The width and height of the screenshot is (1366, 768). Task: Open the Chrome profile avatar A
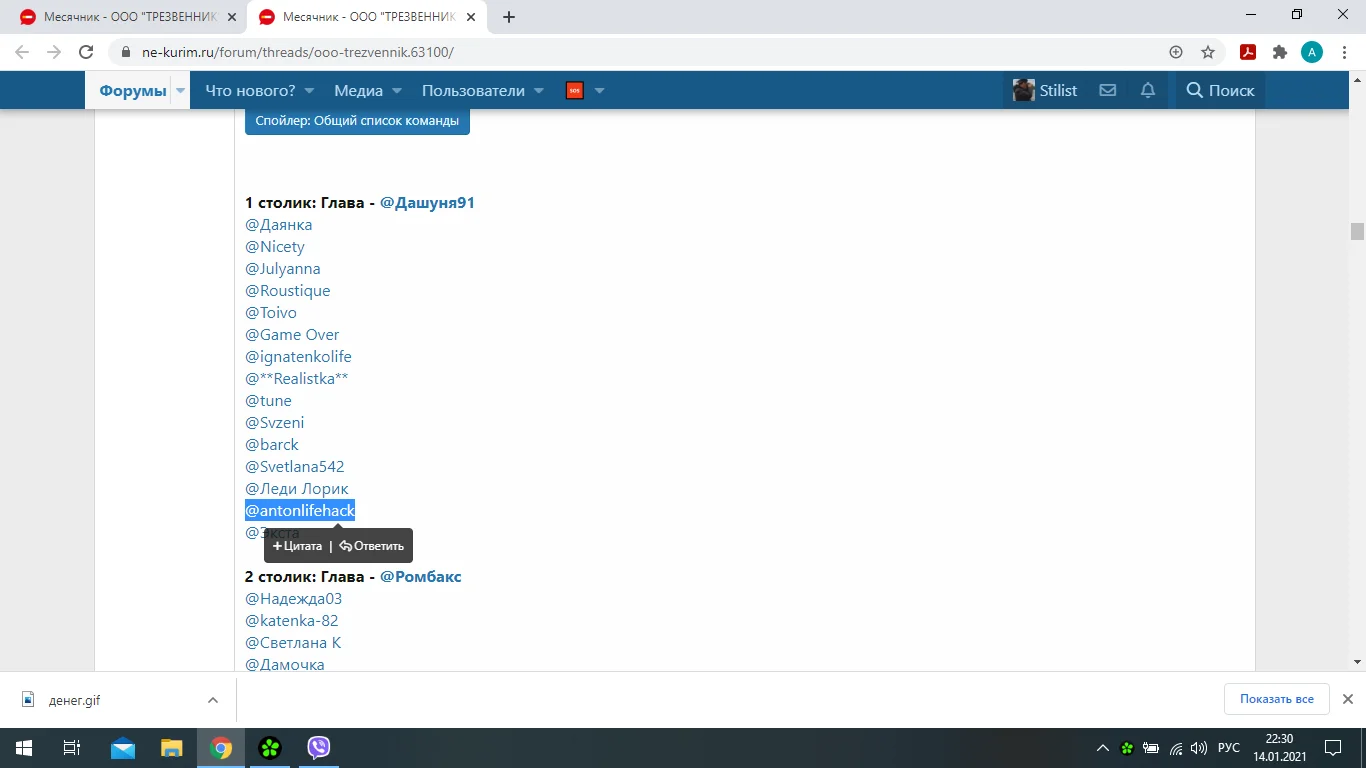[1312, 52]
